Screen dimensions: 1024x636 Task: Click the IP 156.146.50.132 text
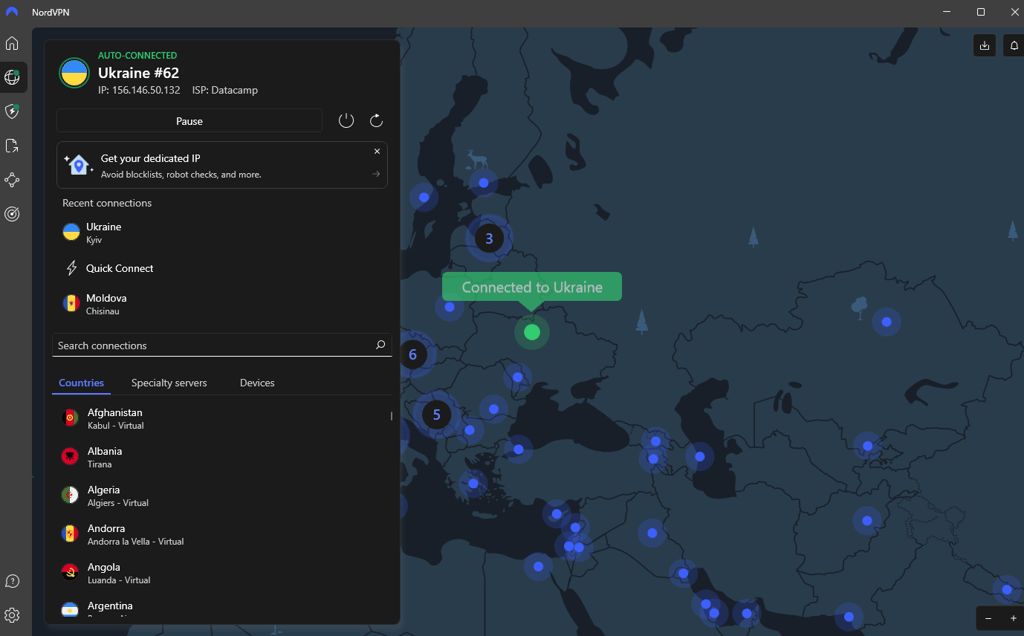click(139, 90)
